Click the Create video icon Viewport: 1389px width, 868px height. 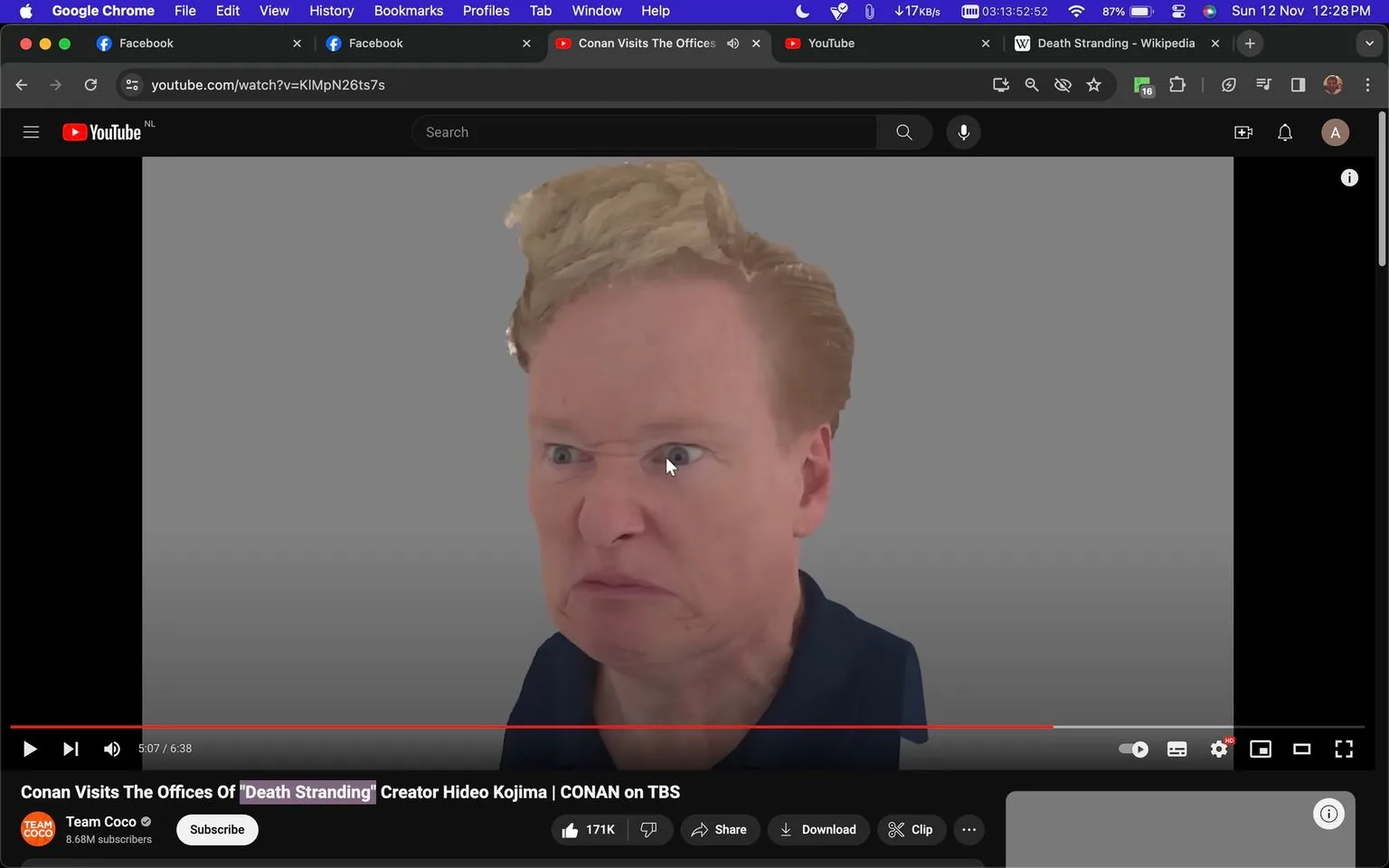pos(1243,132)
